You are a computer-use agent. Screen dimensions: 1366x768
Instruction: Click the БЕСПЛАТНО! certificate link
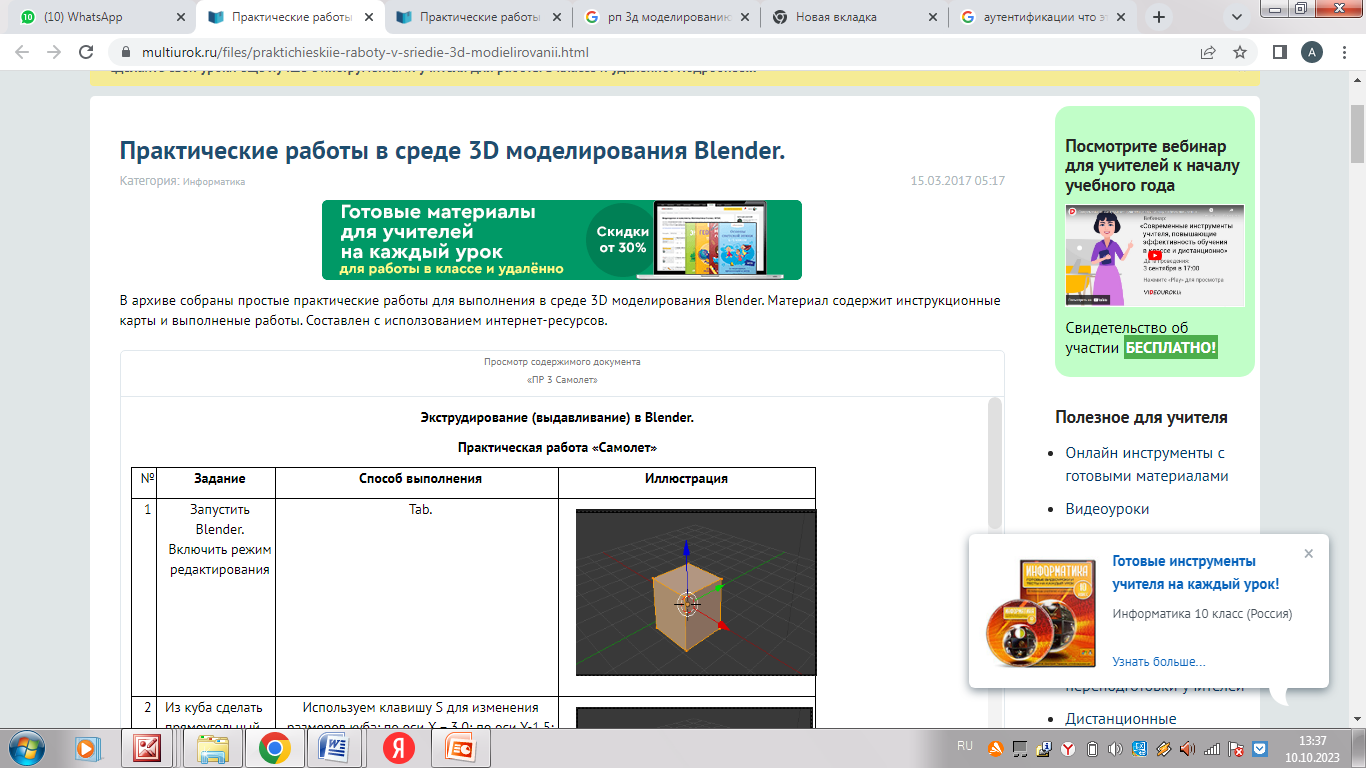pos(1171,348)
